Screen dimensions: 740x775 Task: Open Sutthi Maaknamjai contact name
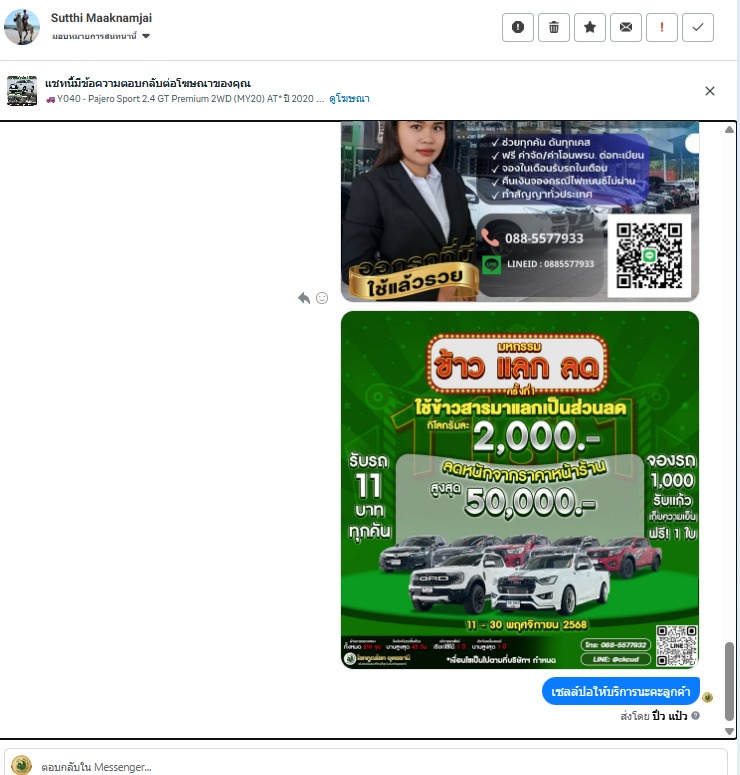(x=101, y=18)
